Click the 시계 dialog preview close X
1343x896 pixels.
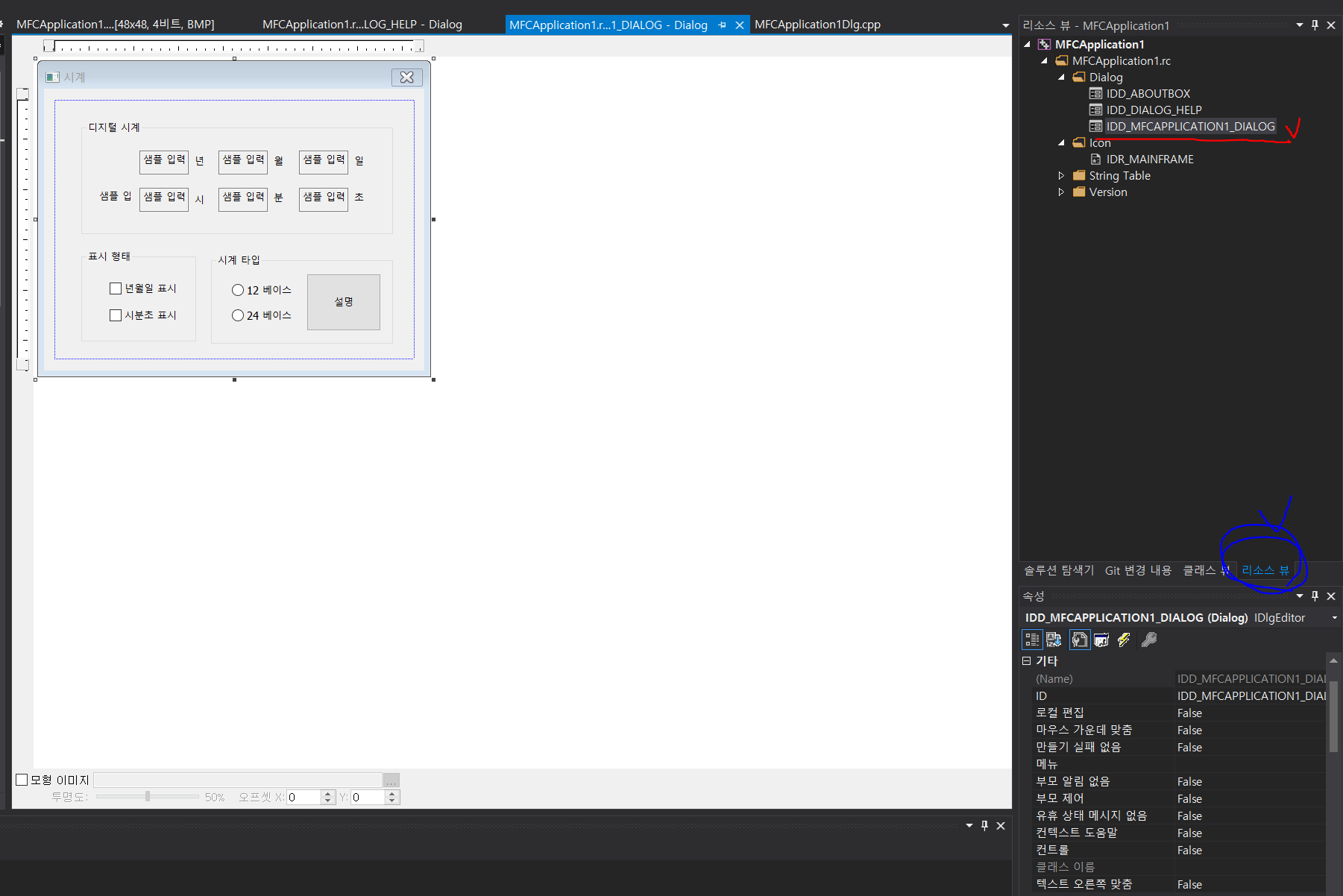pyautogui.click(x=407, y=77)
